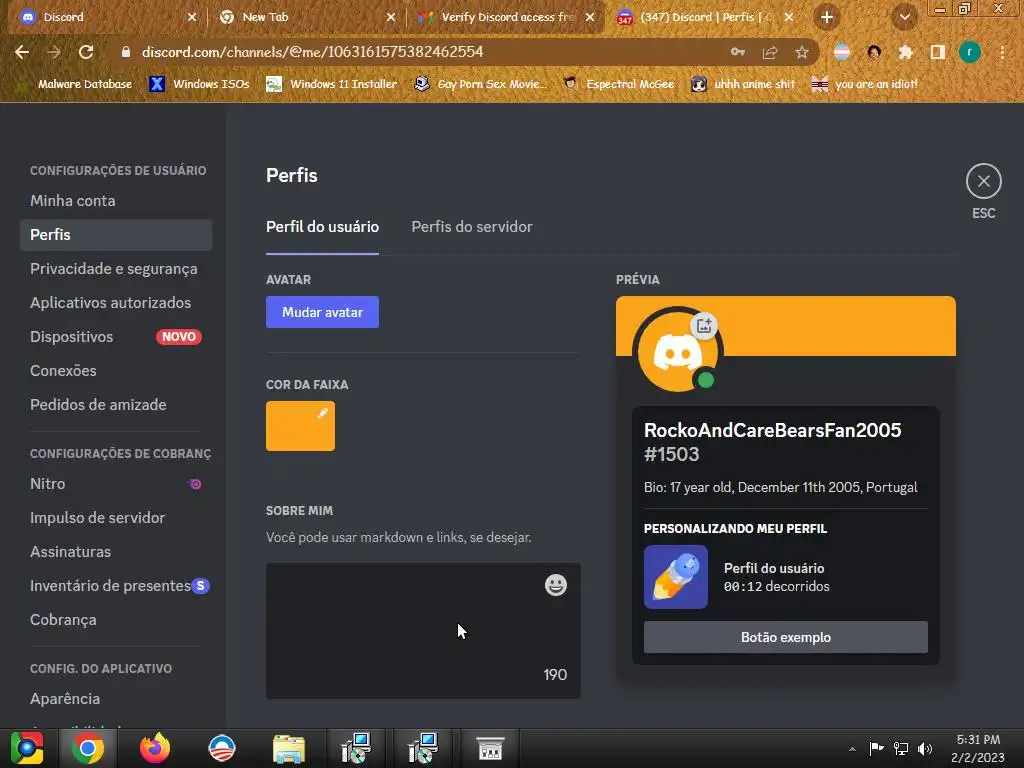Screen dimensions: 1024x768
Task: Open Minha conta settings
Action: [116, 200]
